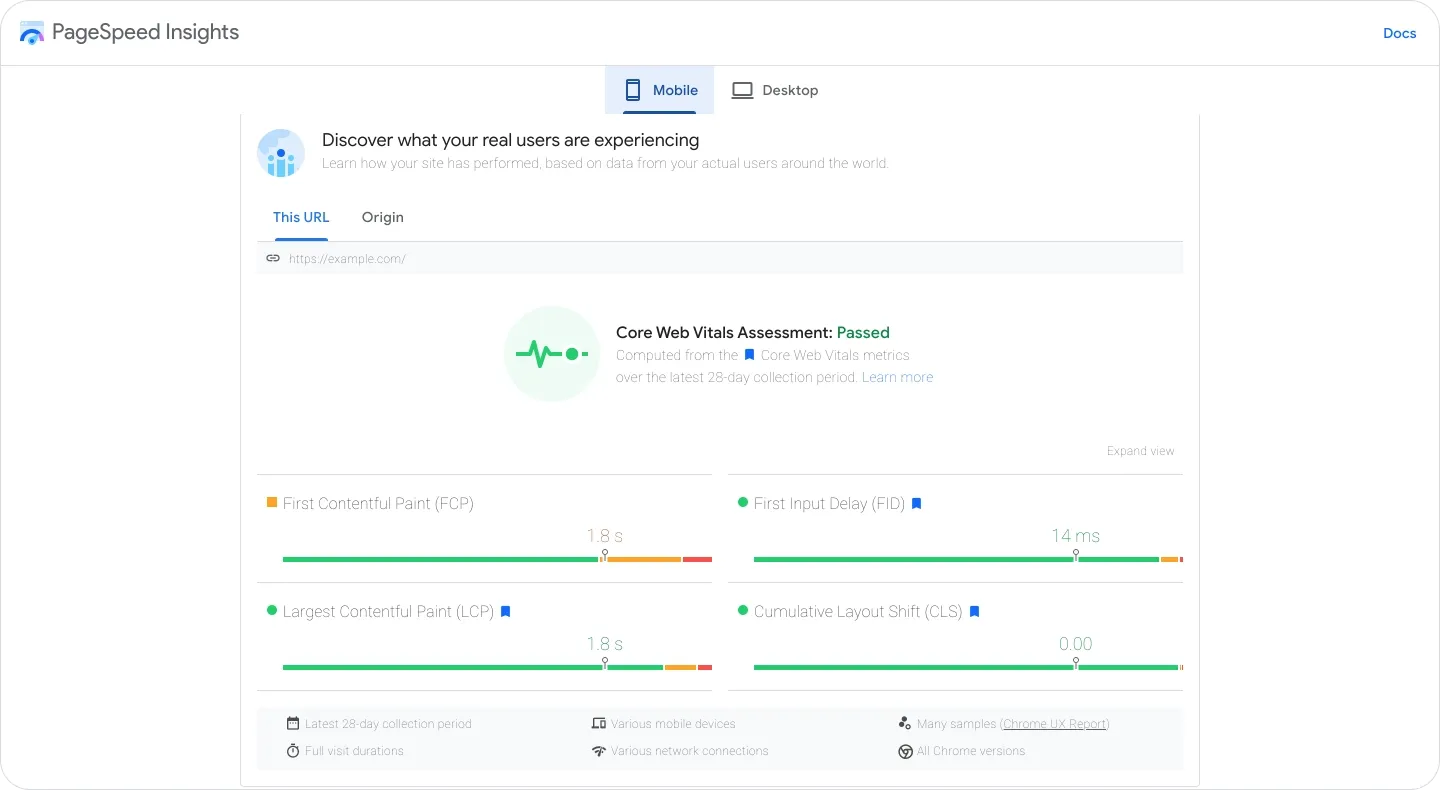Select the This URL tab
This screenshot has height=790, width=1440.
pos(301,217)
